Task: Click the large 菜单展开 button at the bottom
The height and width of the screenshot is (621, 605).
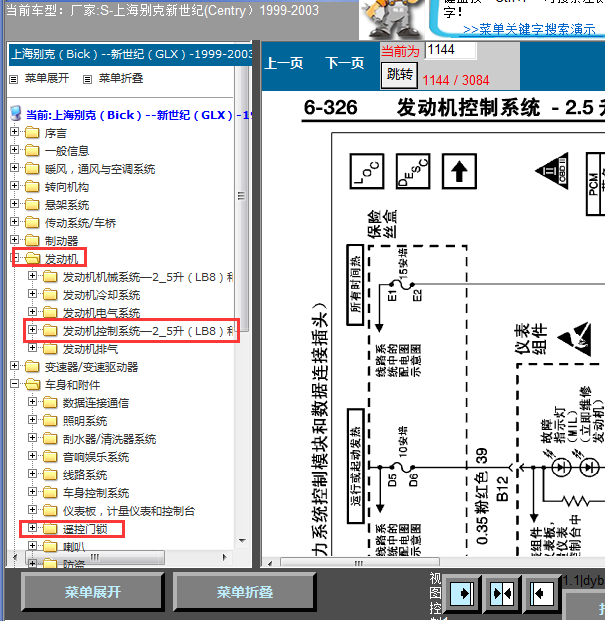Action: tap(93, 592)
